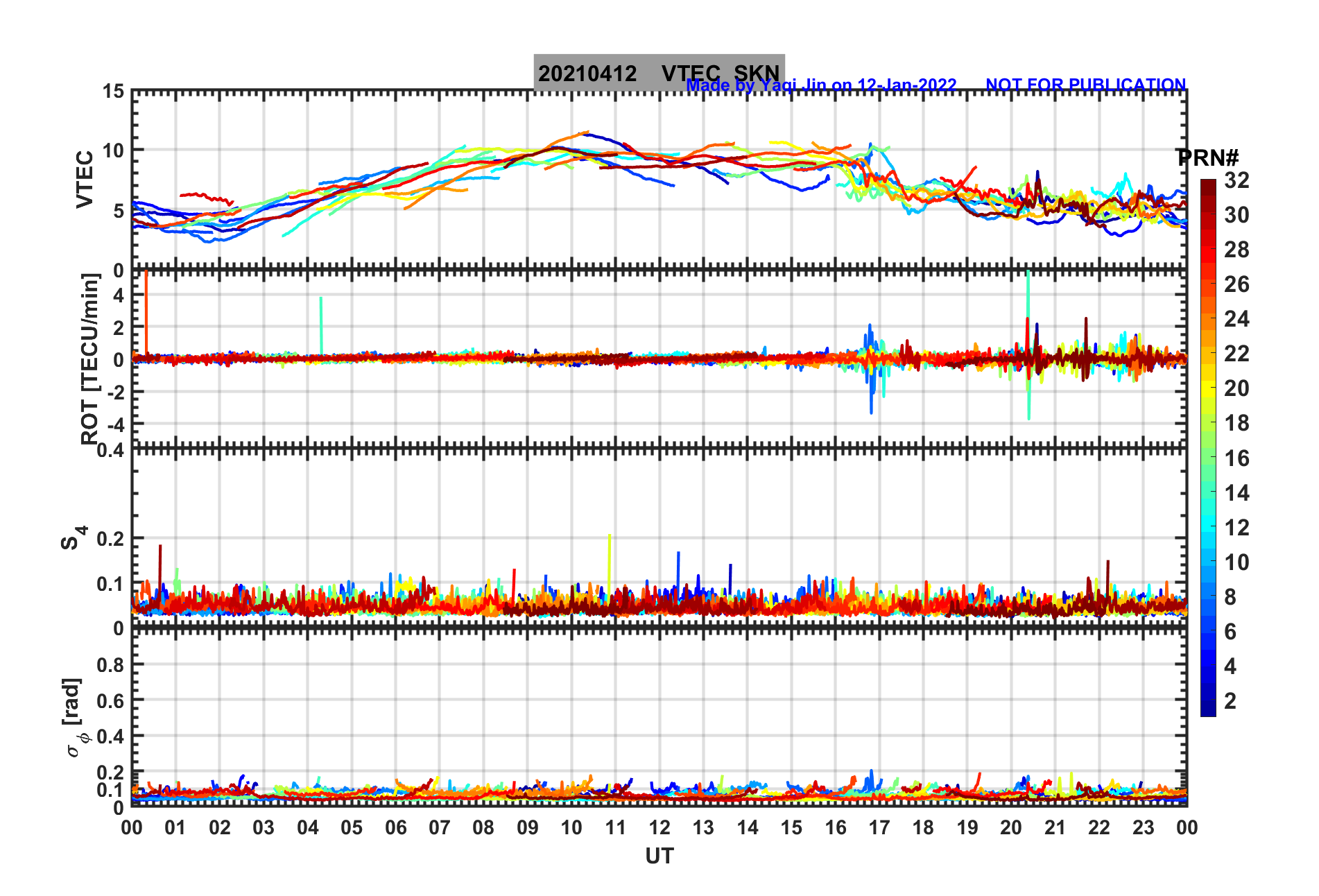Image resolution: width=1319 pixels, height=896 pixels.
Task: Click UT axis hour label 01
Action: pos(175,827)
